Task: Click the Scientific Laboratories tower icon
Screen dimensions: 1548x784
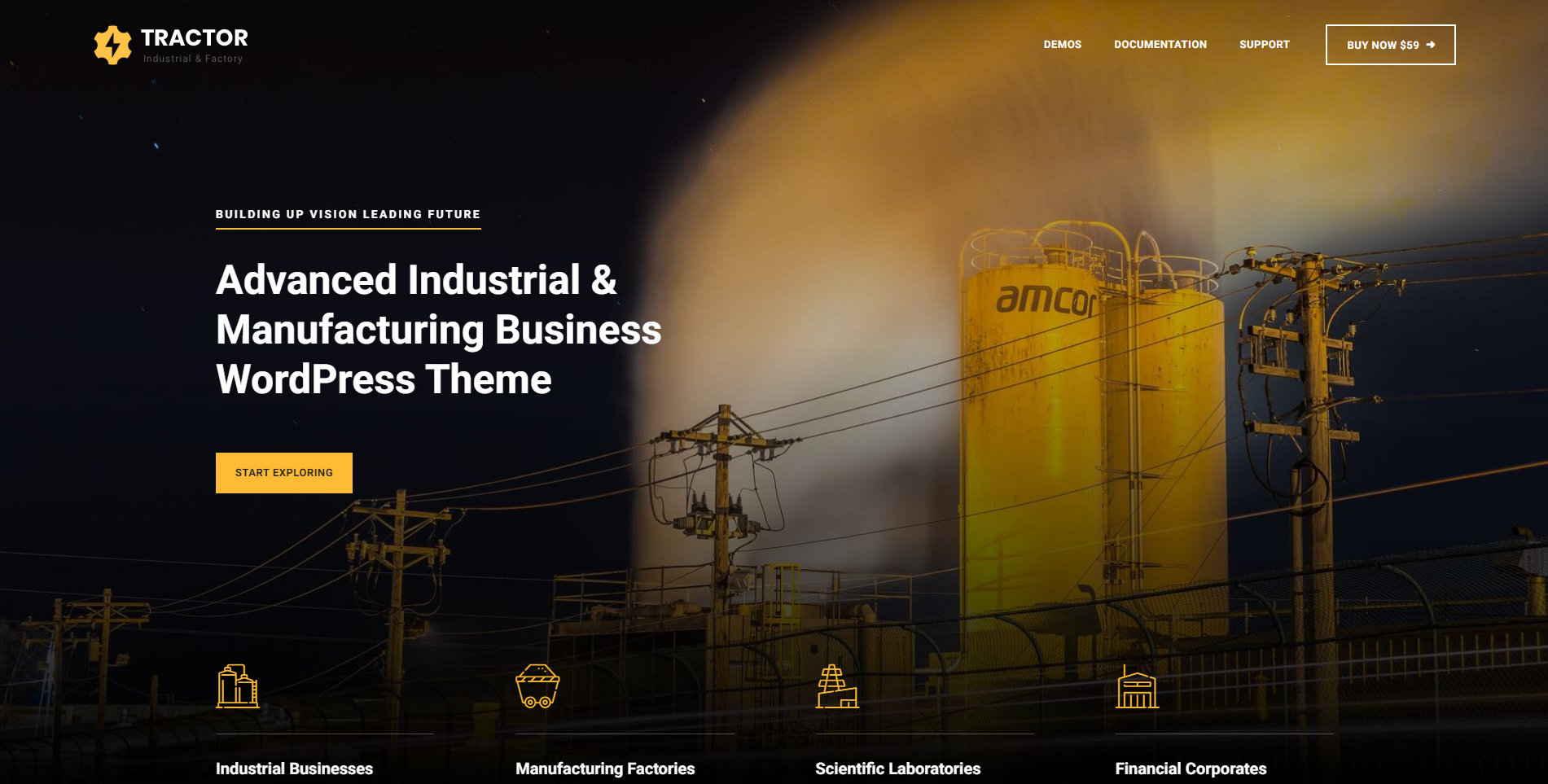Action: click(x=837, y=686)
